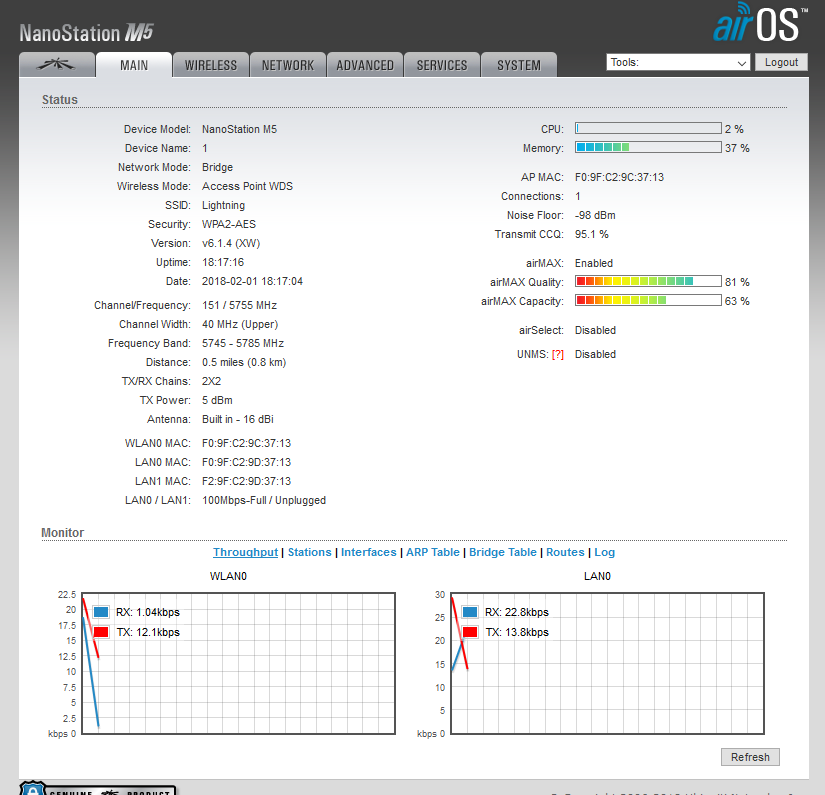
Task: Click the Frequency Band value 5745 - 5785 MHz
Action: point(243,343)
